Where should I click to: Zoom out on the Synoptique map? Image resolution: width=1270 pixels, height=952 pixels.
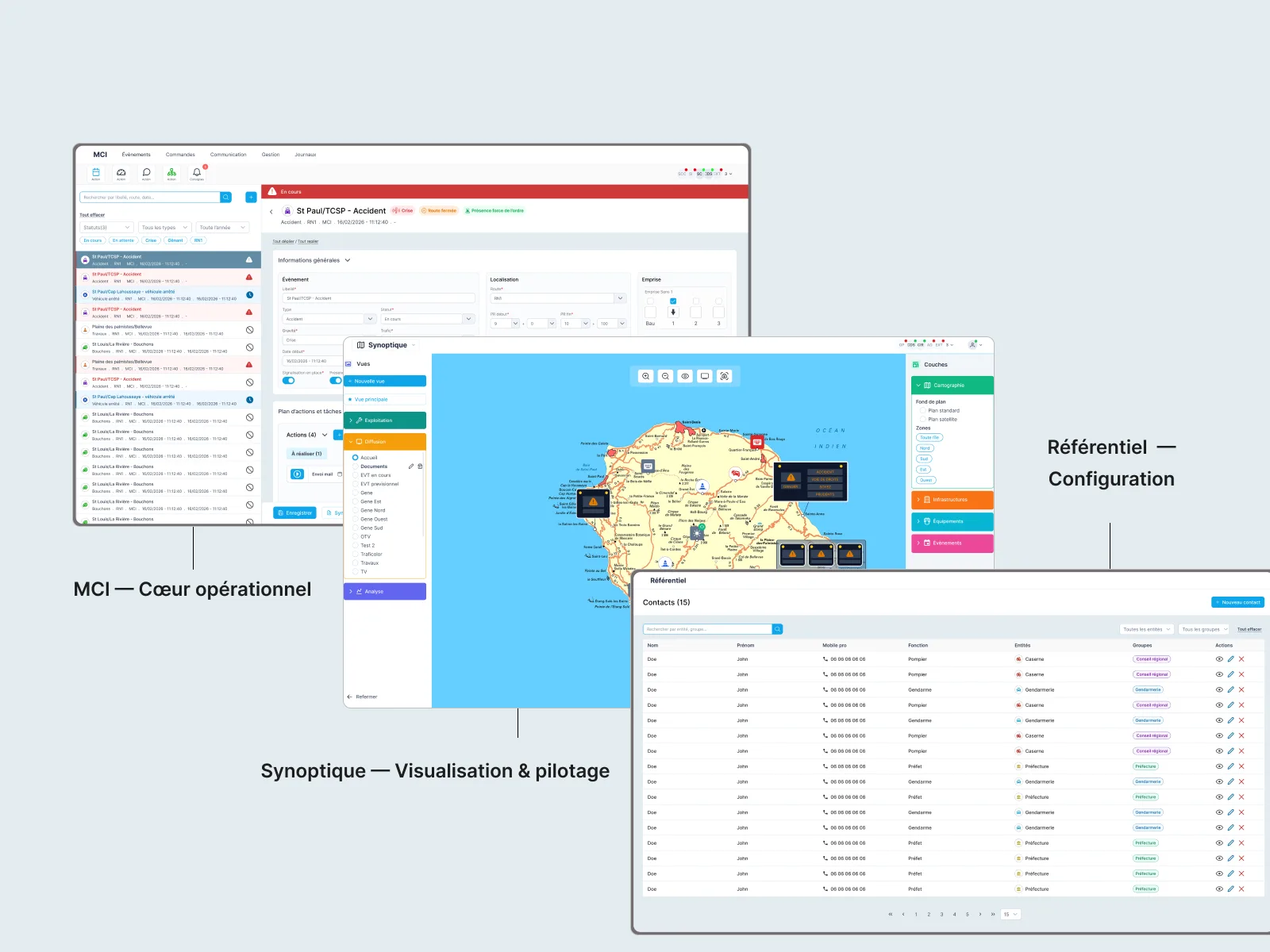(x=666, y=376)
